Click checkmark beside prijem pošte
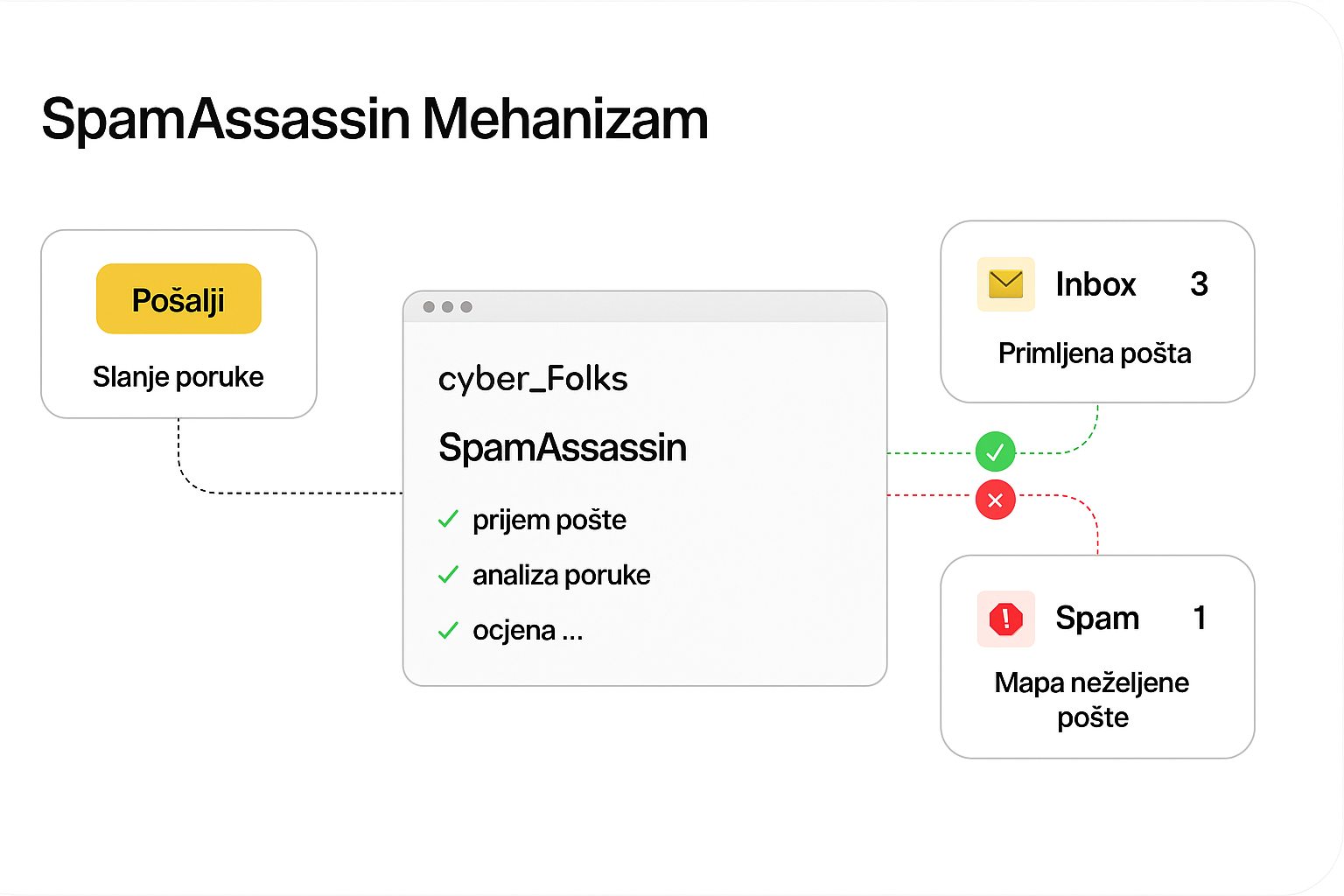The image size is (1344, 896). [x=448, y=520]
